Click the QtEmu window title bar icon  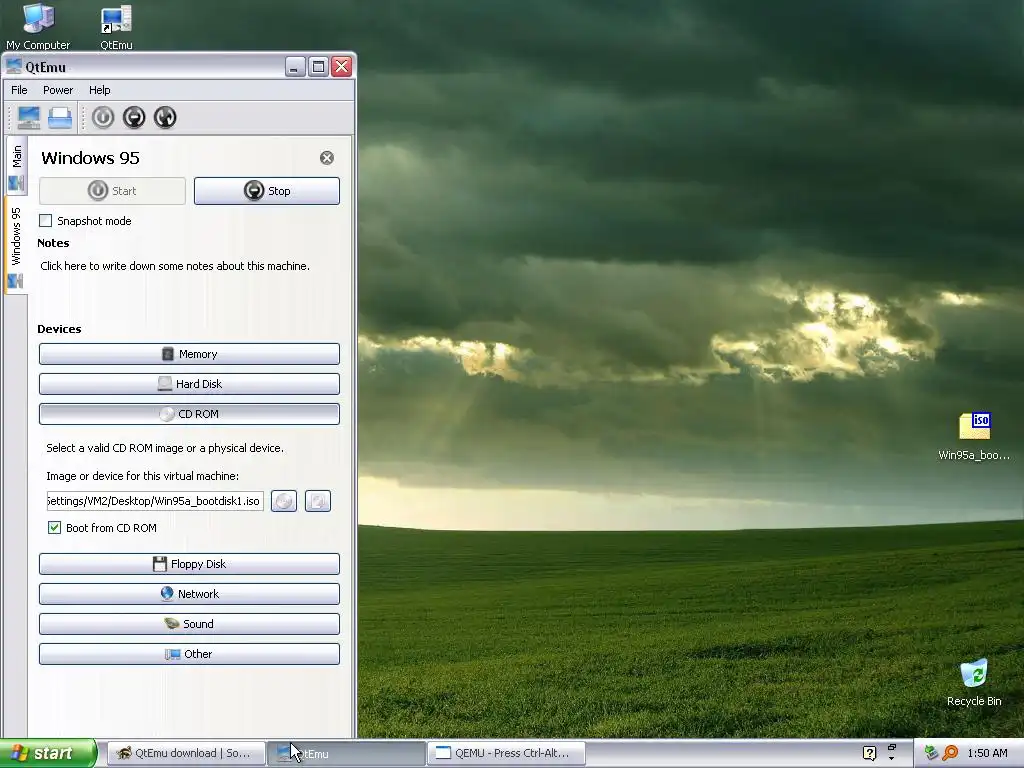coord(14,67)
